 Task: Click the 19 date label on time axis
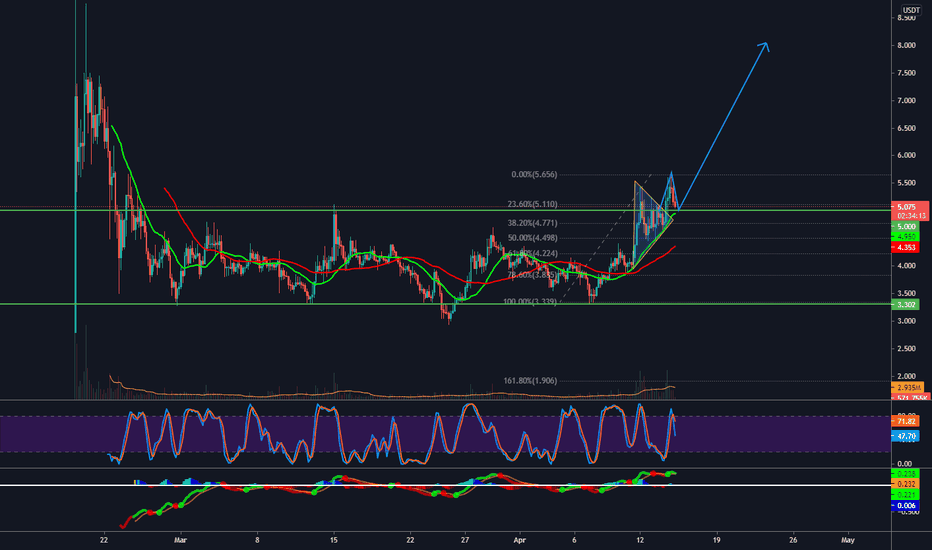716,540
